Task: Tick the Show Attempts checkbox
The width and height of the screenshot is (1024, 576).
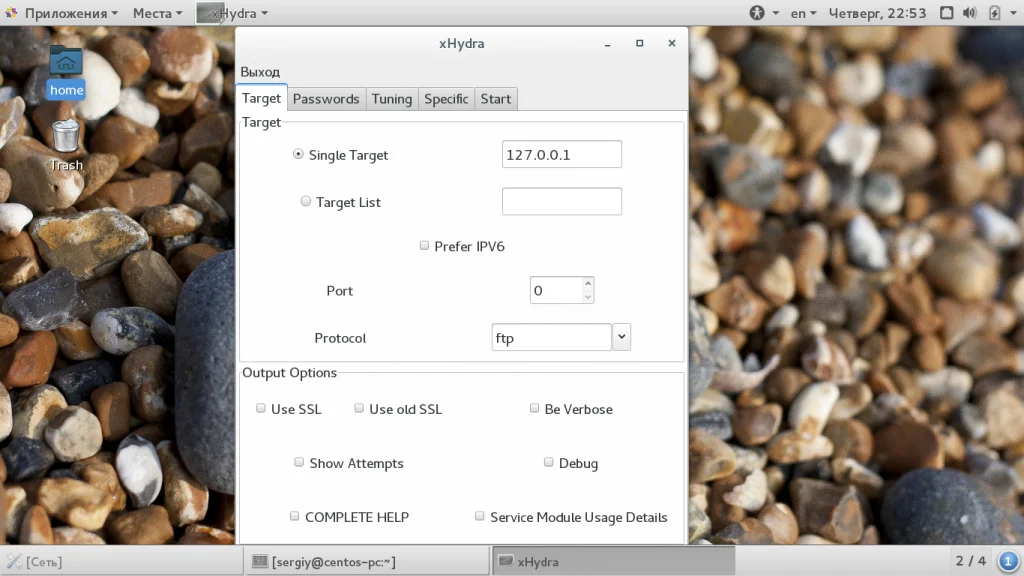Action: [299, 462]
